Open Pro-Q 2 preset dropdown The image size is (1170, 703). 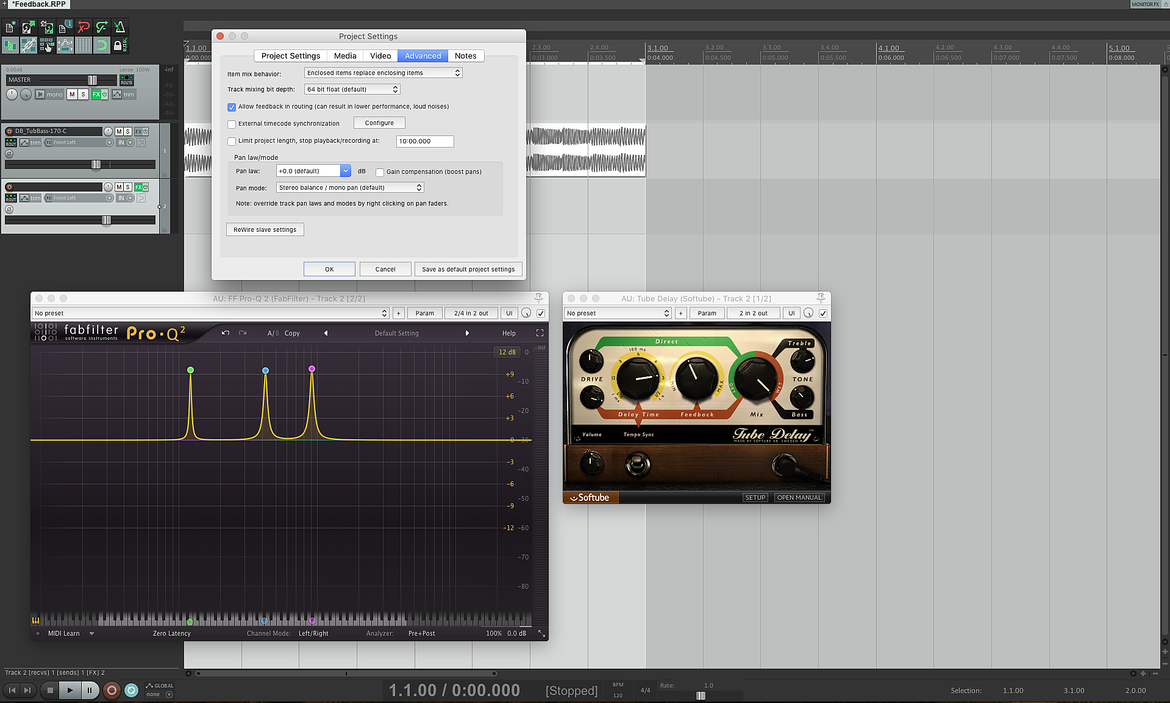coord(210,313)
